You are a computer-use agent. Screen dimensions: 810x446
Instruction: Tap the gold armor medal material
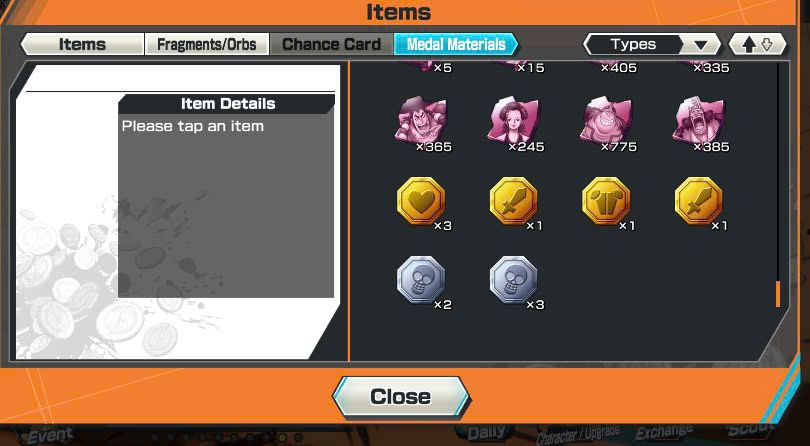(606, 201)
